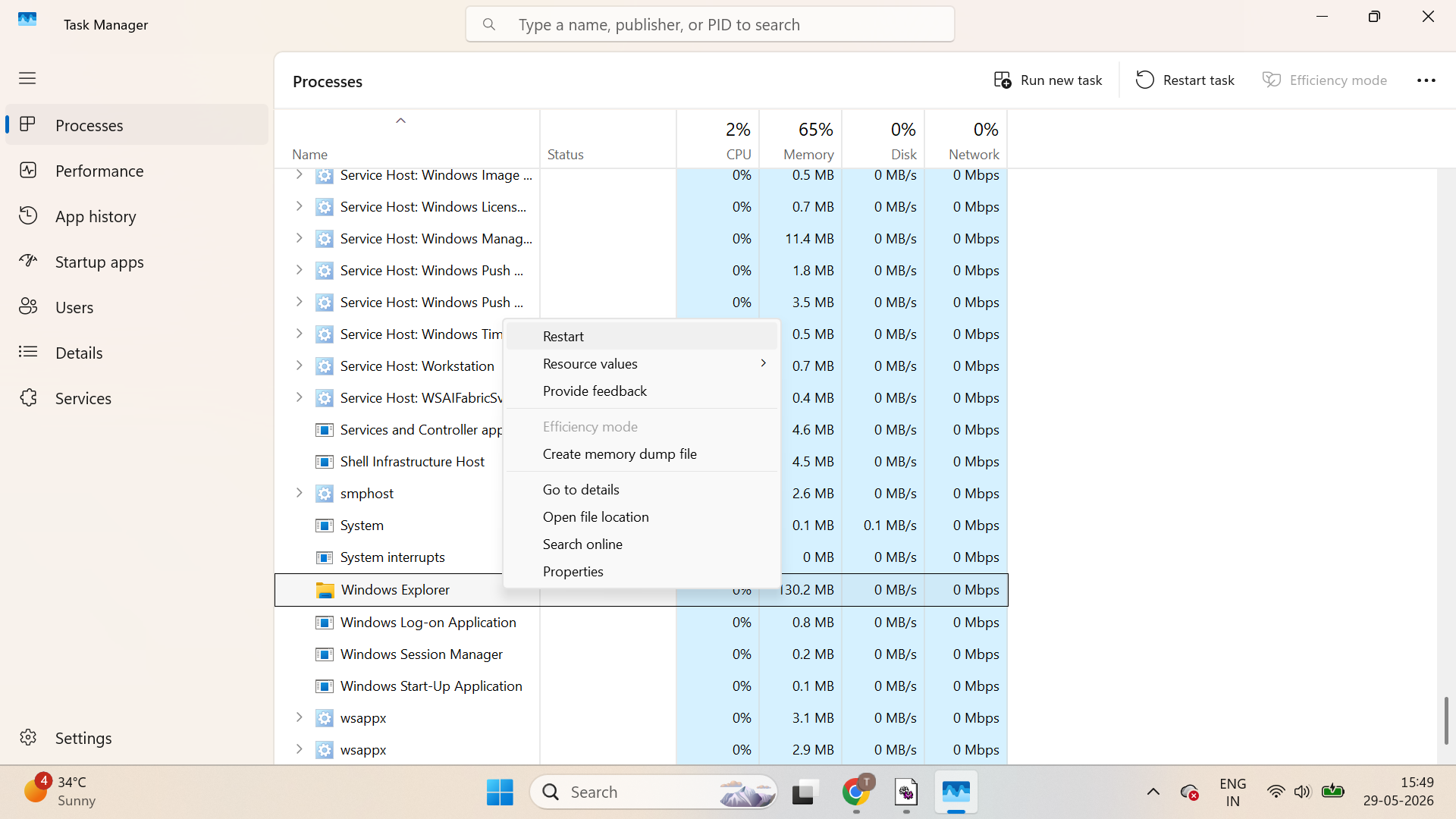Expand the wsappx row using 3.1 MB
This screenshot has height=819, width=1456.
(x=299, y=717)
